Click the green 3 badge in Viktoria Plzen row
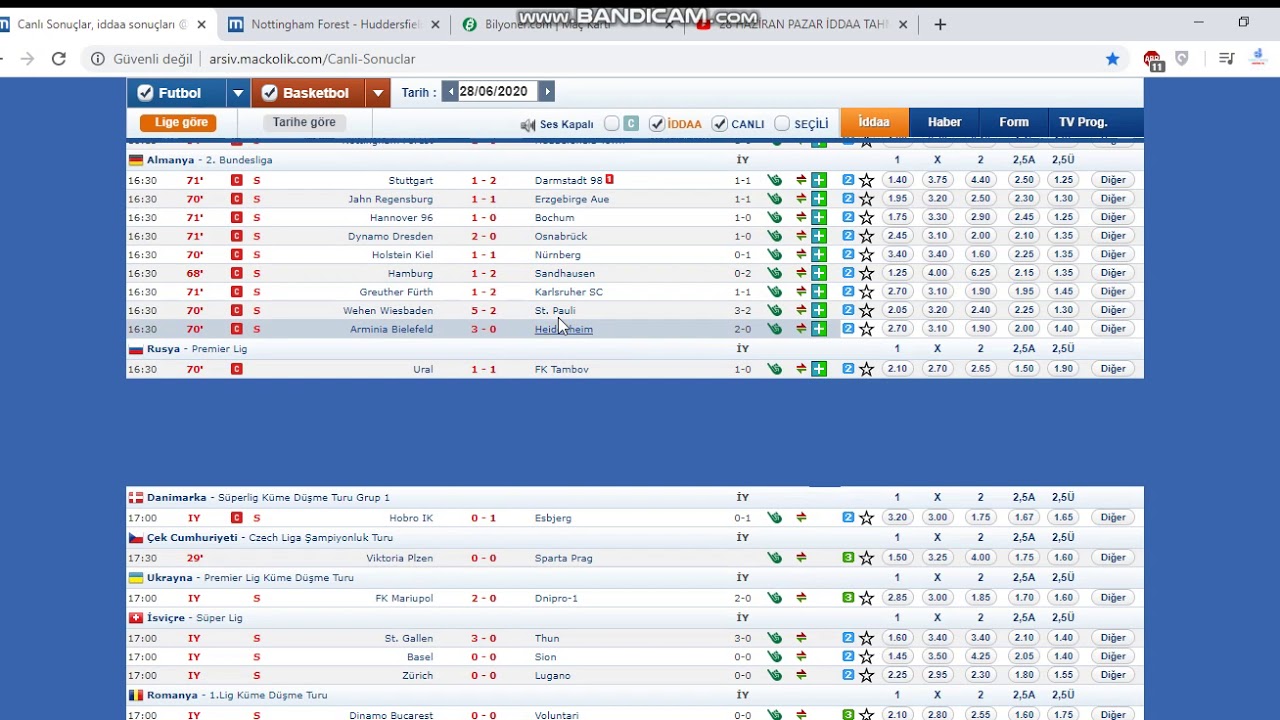Image resolution: width=1280 pixels, height=720 pixels. (x=848, y=557)
